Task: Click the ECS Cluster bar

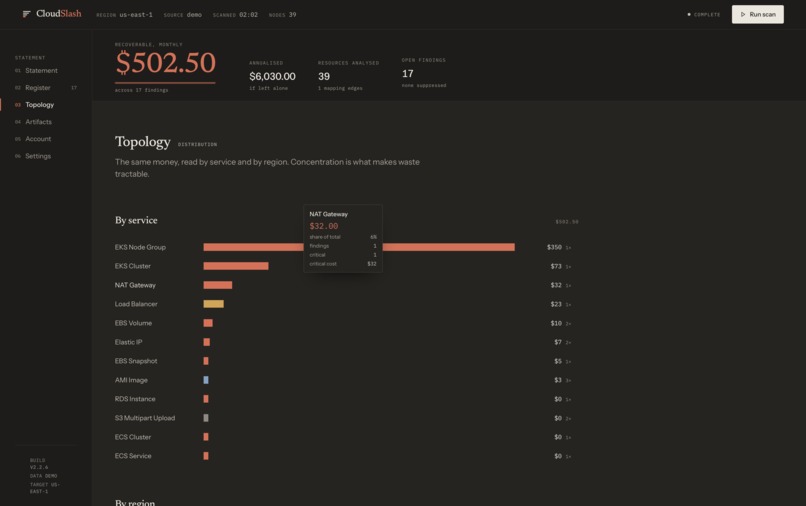Action: coord(206,437)
